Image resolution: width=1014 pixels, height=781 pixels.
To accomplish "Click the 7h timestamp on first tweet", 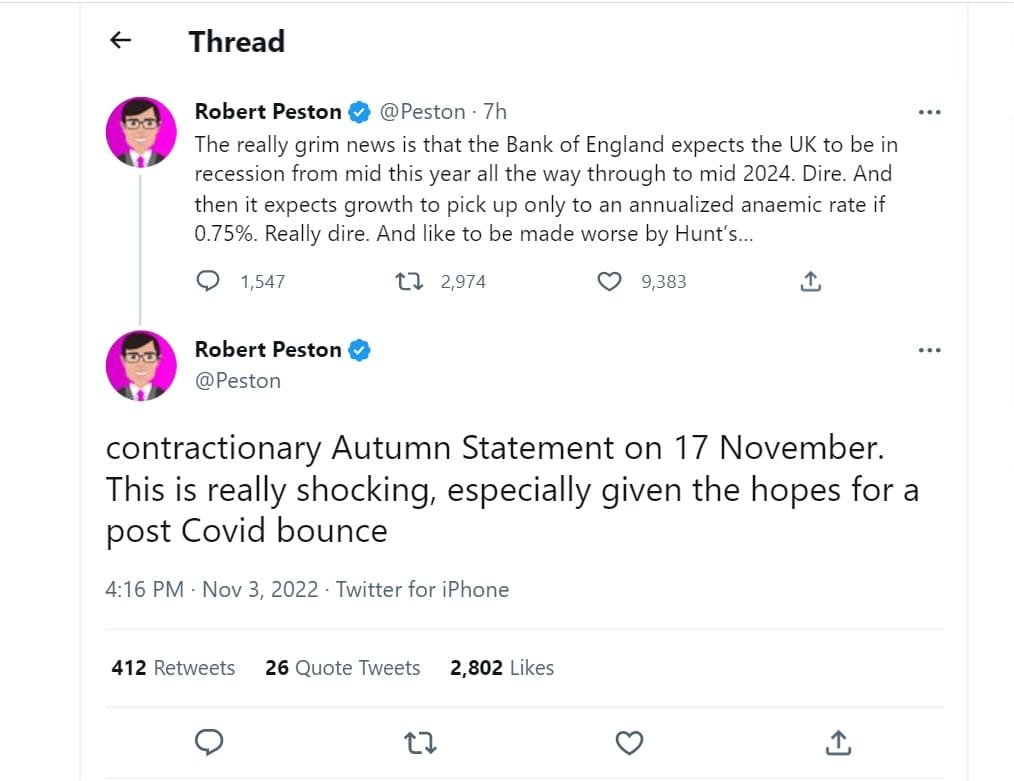I will click(495, 112).
